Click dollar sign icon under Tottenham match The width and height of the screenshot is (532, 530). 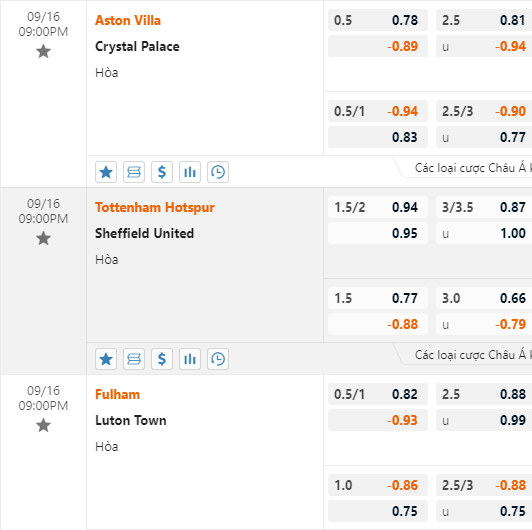click(x=162, y=359)
